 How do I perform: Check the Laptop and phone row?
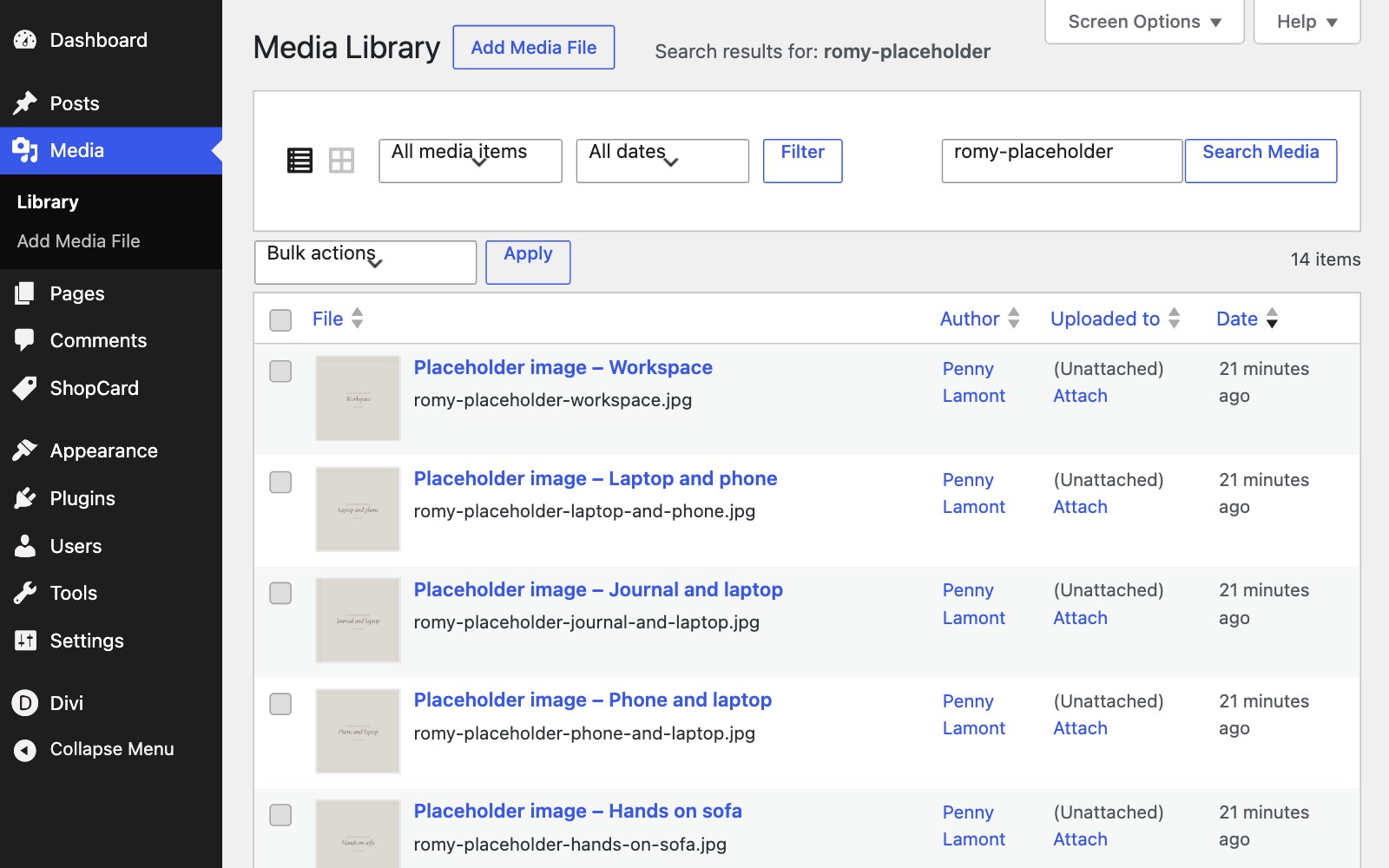(x=280, y=483)
